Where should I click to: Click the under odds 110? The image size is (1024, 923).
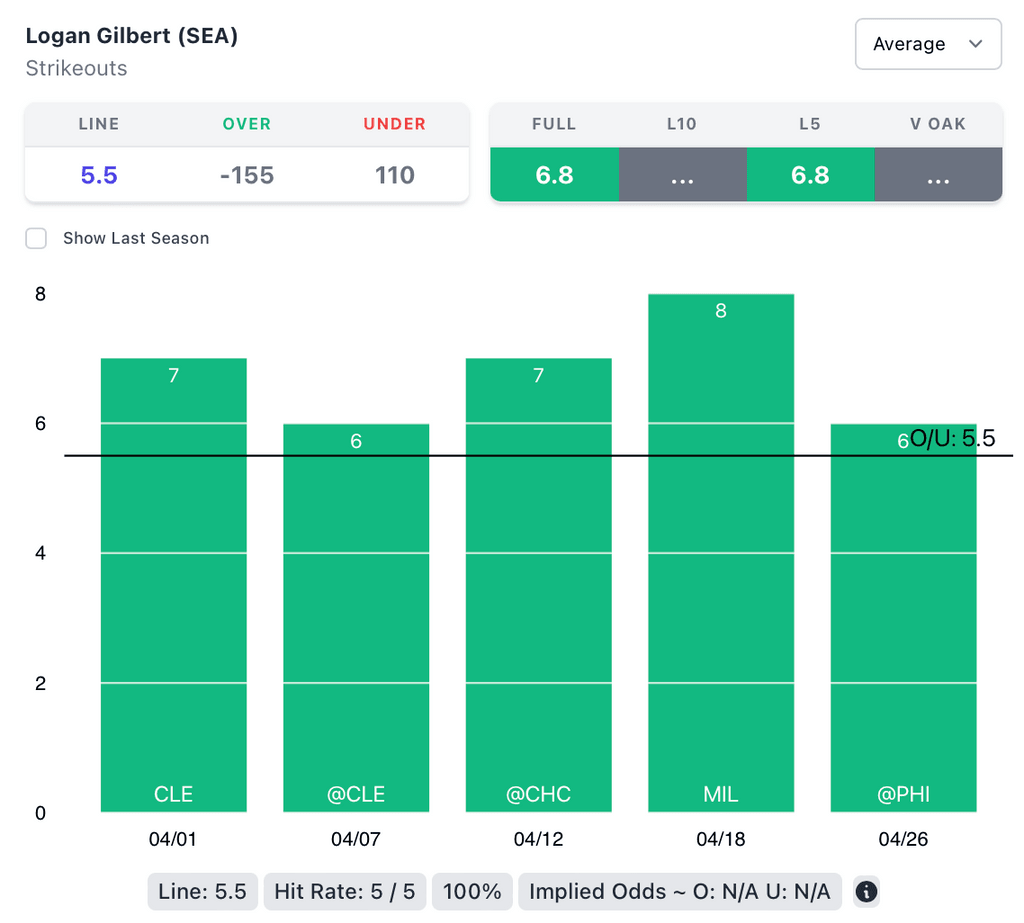(394, 175)
